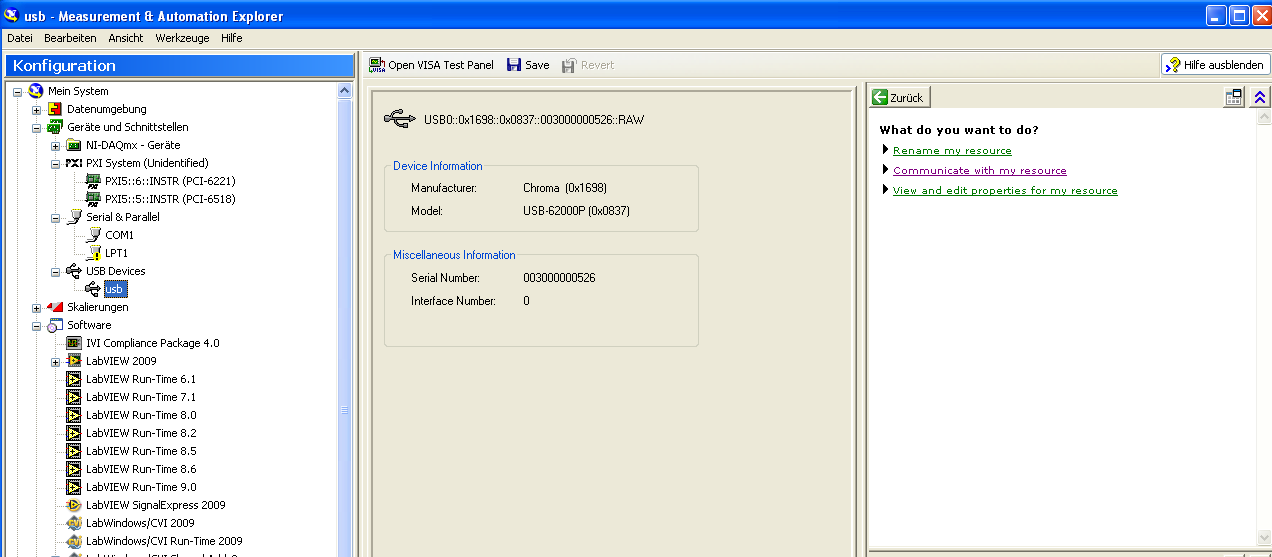1272x557 pixels.
Task: Click the COM1 port icon
Action: pos(93,235)
